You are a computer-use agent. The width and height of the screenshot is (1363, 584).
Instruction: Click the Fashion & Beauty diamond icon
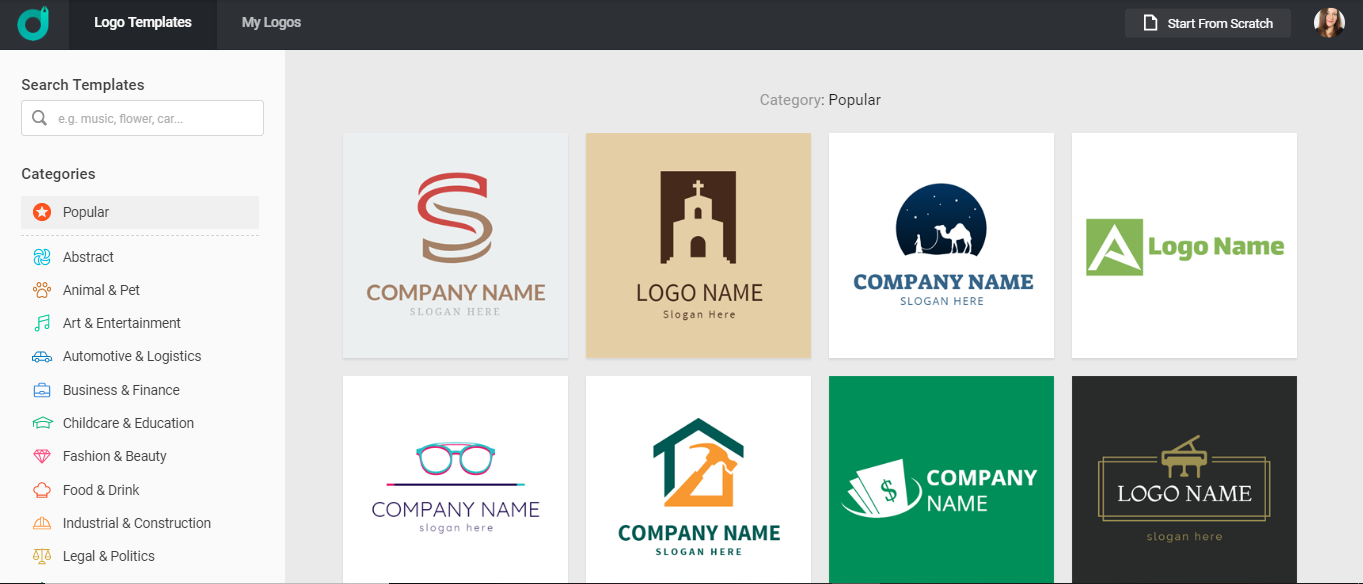pyautogui.click(x=42, y=456)
